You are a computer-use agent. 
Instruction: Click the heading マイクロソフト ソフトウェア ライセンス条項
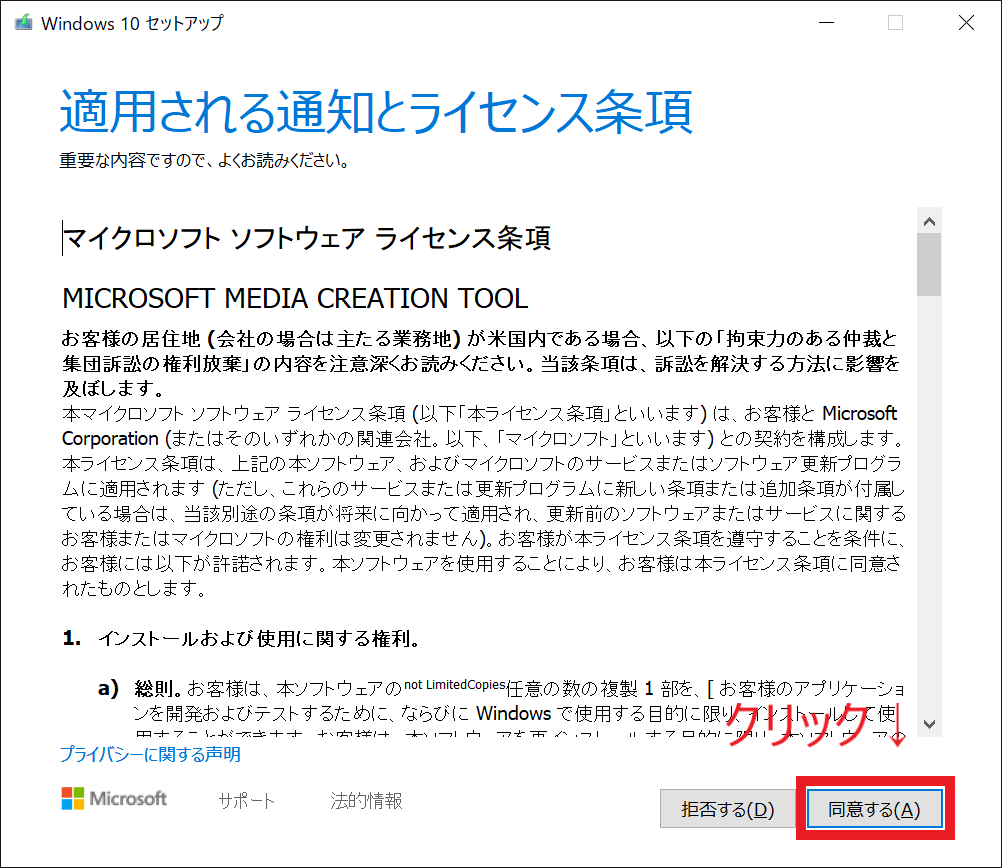(x=307, y=238)
